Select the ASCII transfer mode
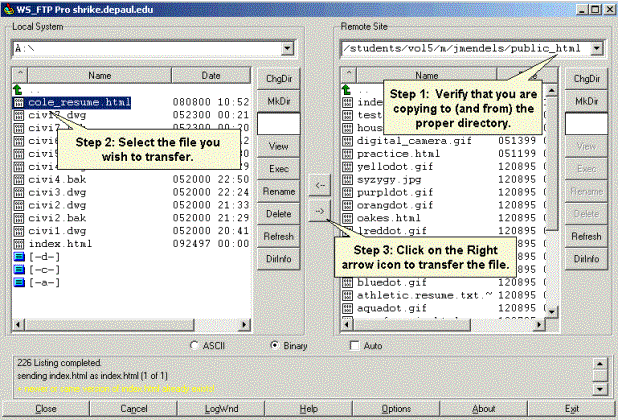The width and height of the screenshot is (618, 420). click(x=195, y=346)
